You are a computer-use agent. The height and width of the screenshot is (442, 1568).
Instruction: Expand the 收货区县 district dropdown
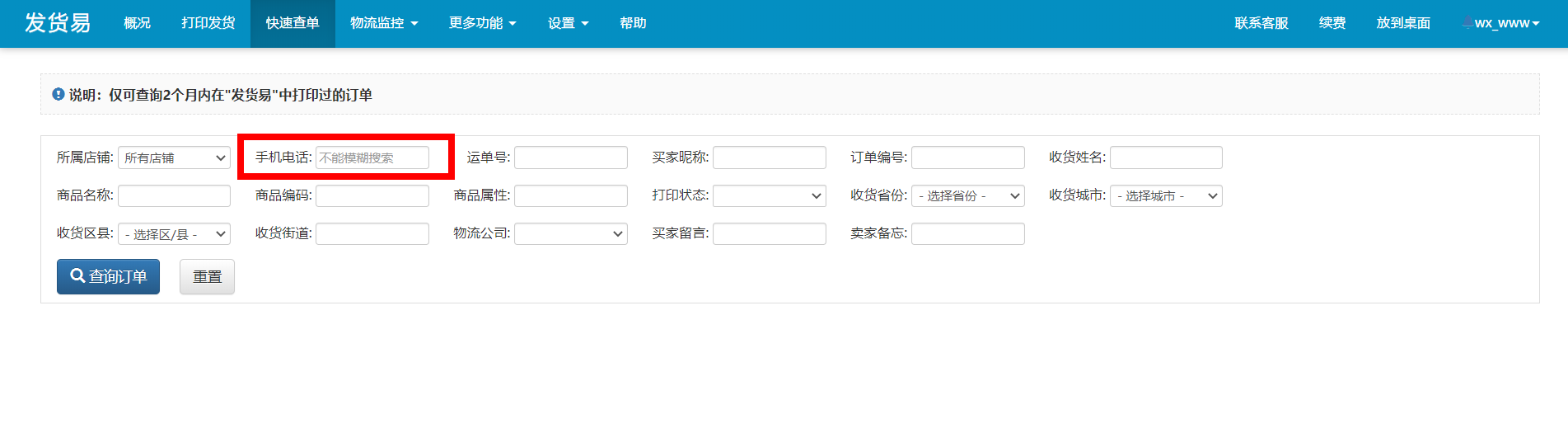tap(174, 234)
